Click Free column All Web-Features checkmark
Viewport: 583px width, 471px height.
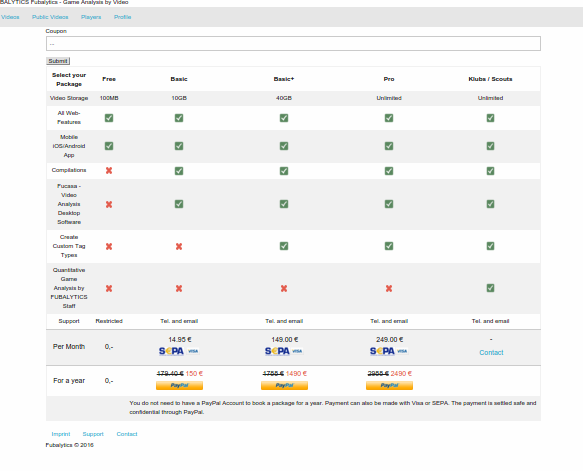(109, 118)
